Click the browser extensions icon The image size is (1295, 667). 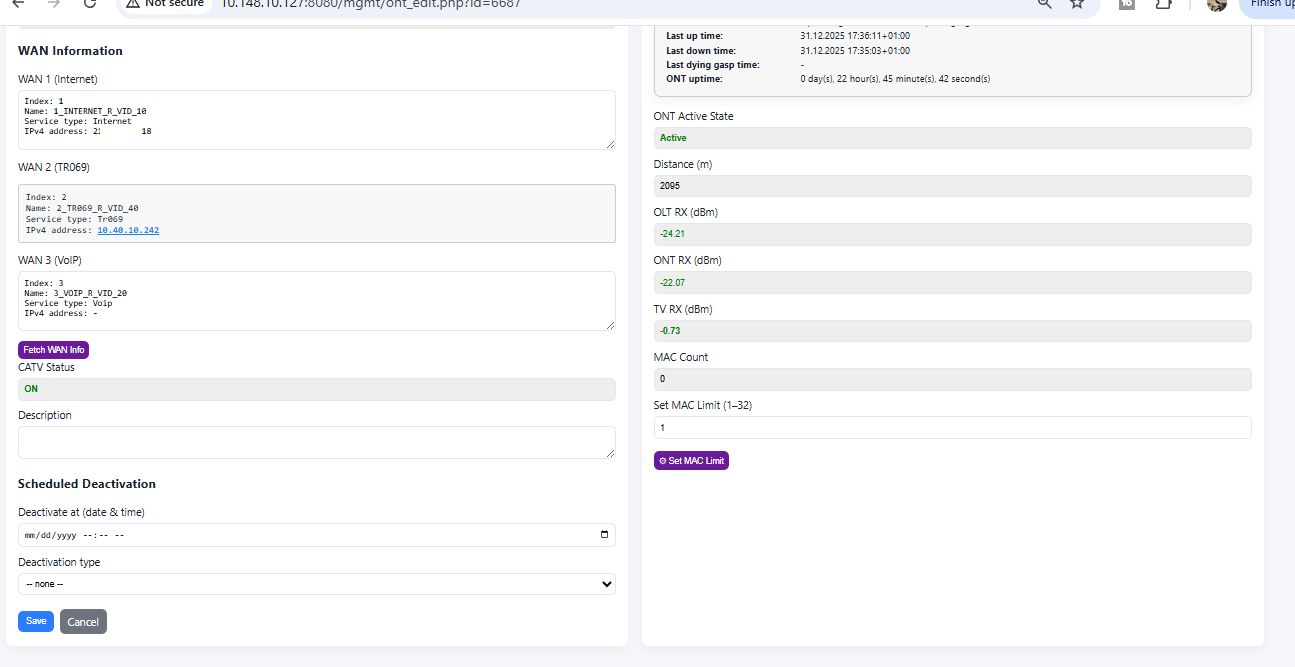(x=1162, y=5)
